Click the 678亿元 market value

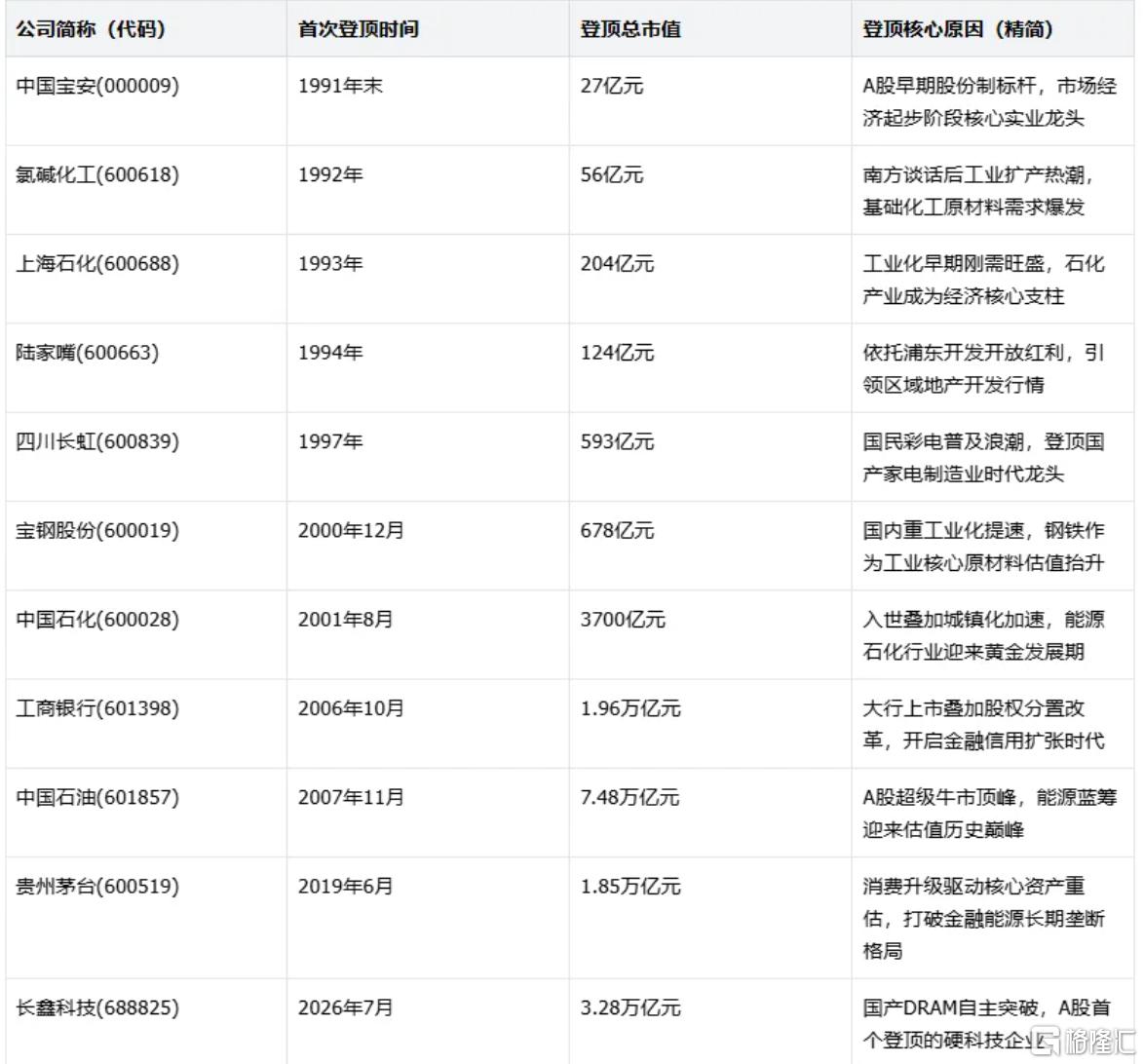pyautogui.click(x=617, y=531)
